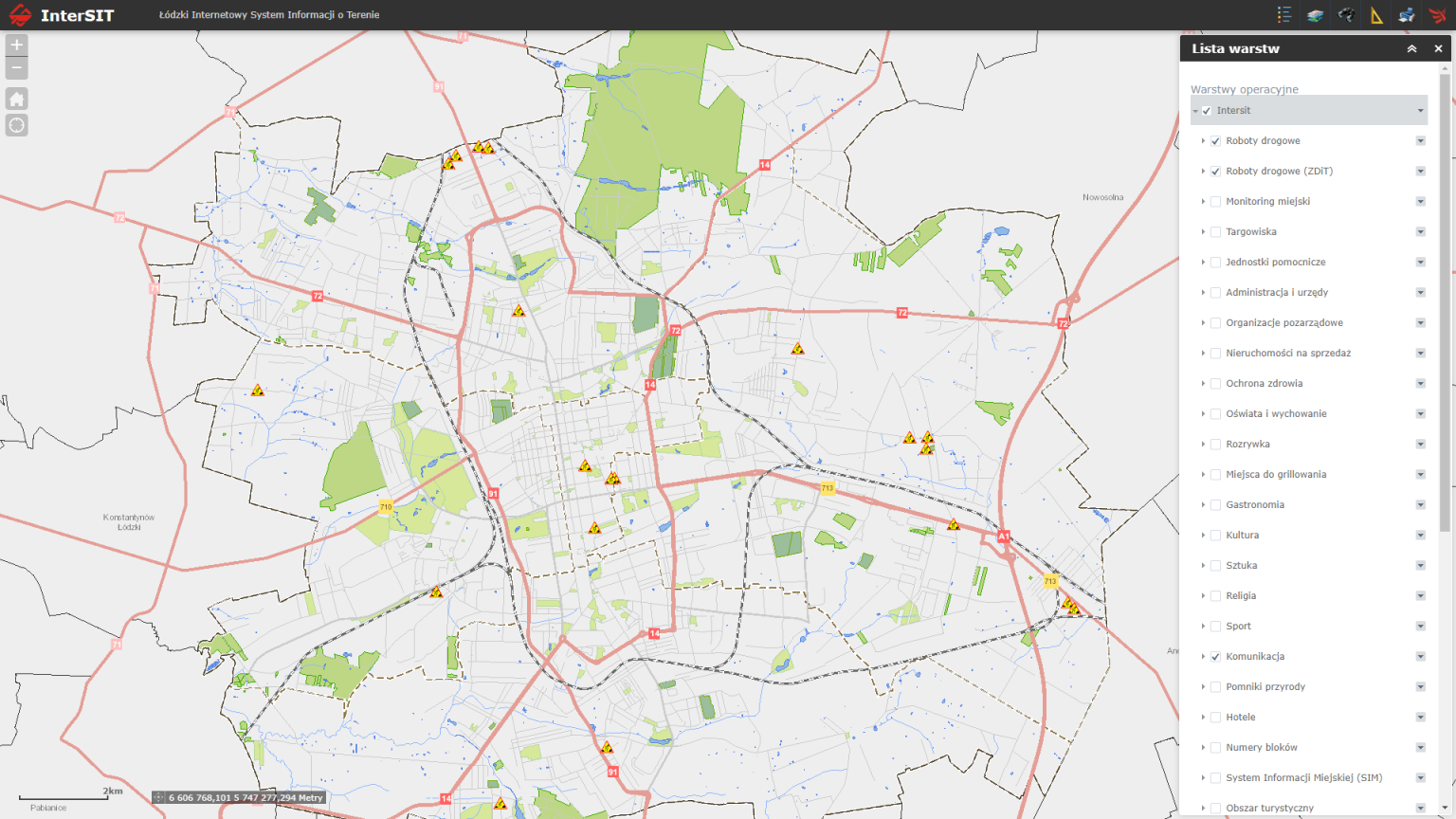Click the coordinates readout at map bottom
Viewport: 1456px width, 819px height.
click(246, 798)
